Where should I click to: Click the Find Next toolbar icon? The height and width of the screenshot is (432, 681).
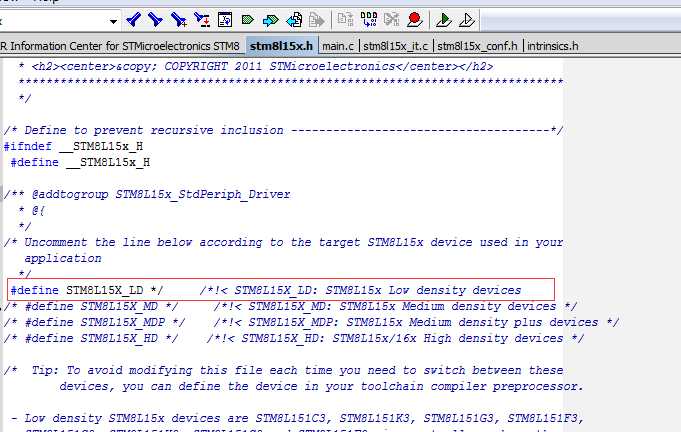click(x=155, y=20)
